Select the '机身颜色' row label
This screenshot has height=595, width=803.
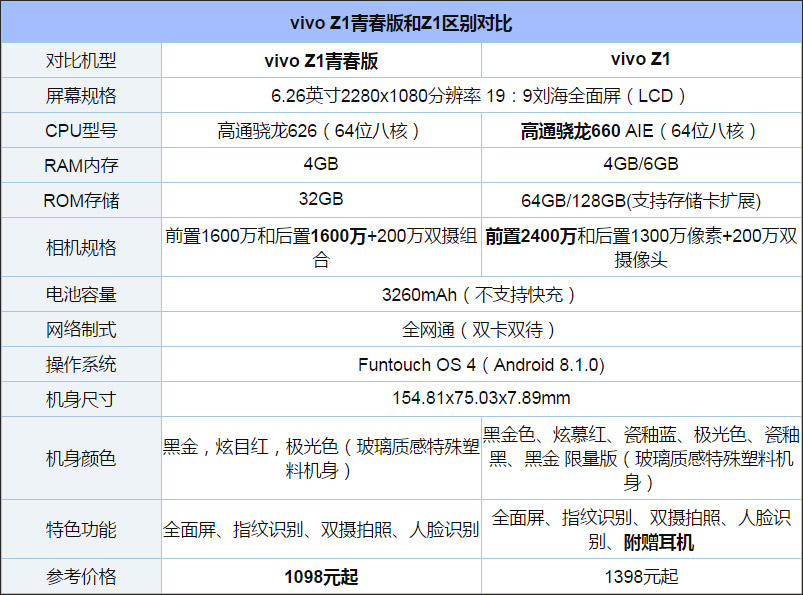81,458
